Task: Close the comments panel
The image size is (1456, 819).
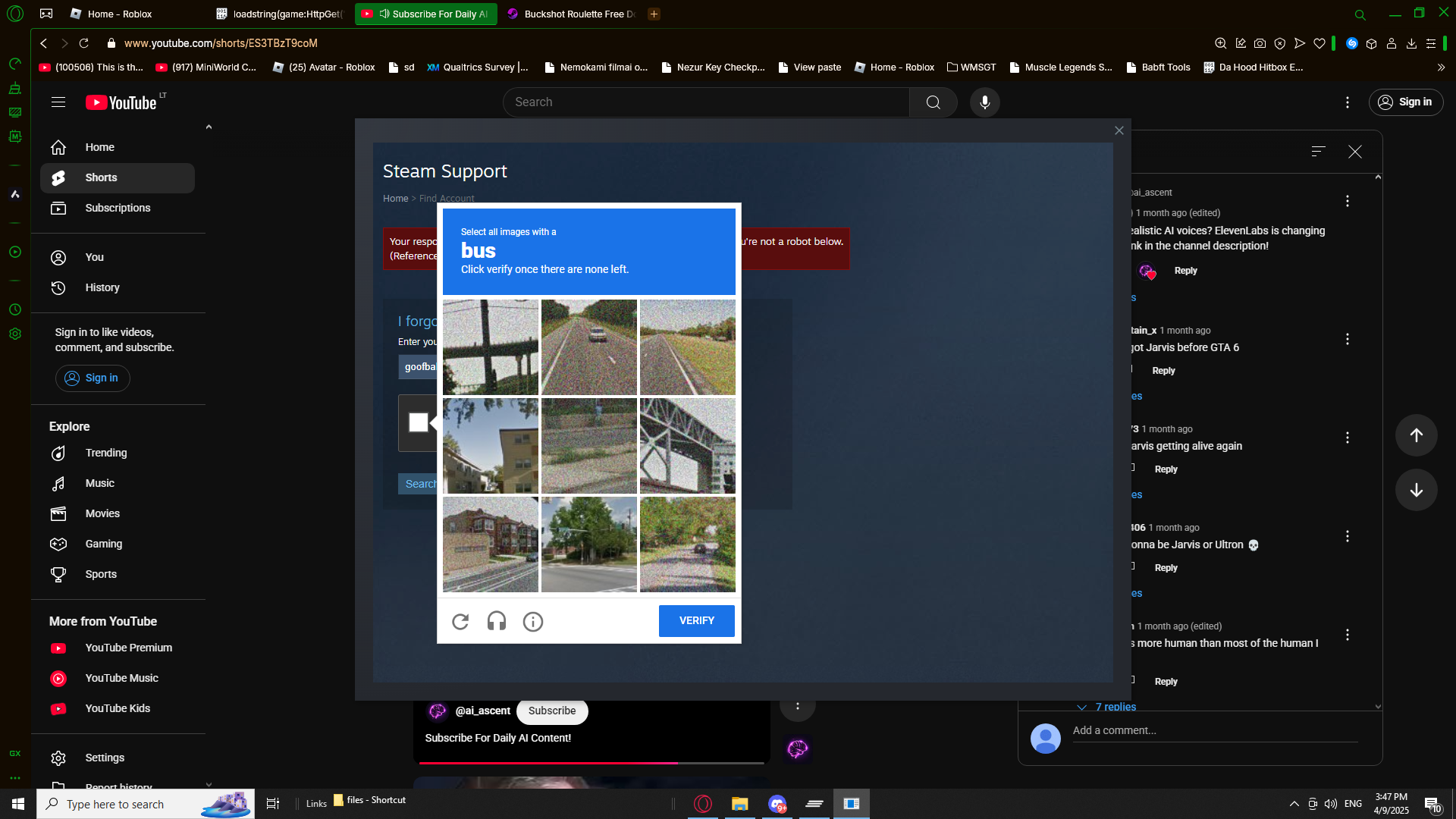Action: (x=1355, y=152)
